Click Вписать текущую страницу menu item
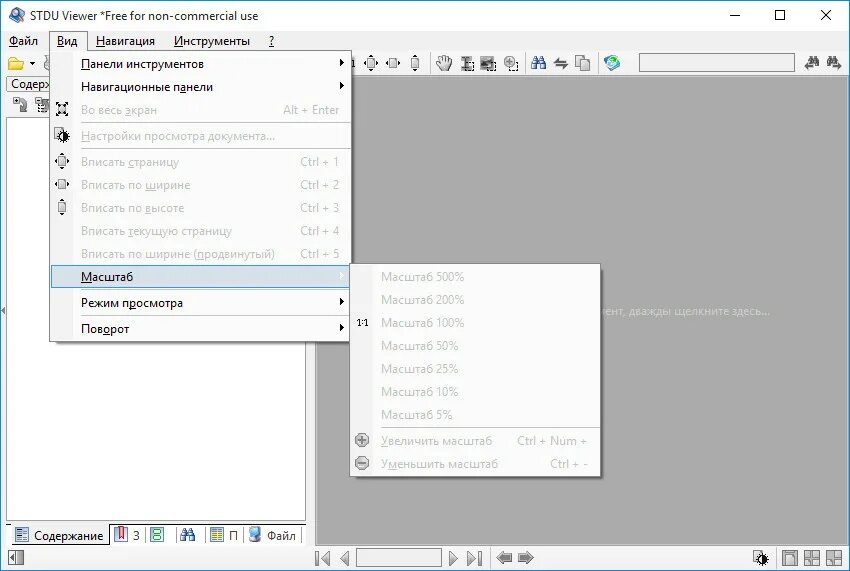The width and height of the screenshot is (850, 571). click(x=201, y=231)
